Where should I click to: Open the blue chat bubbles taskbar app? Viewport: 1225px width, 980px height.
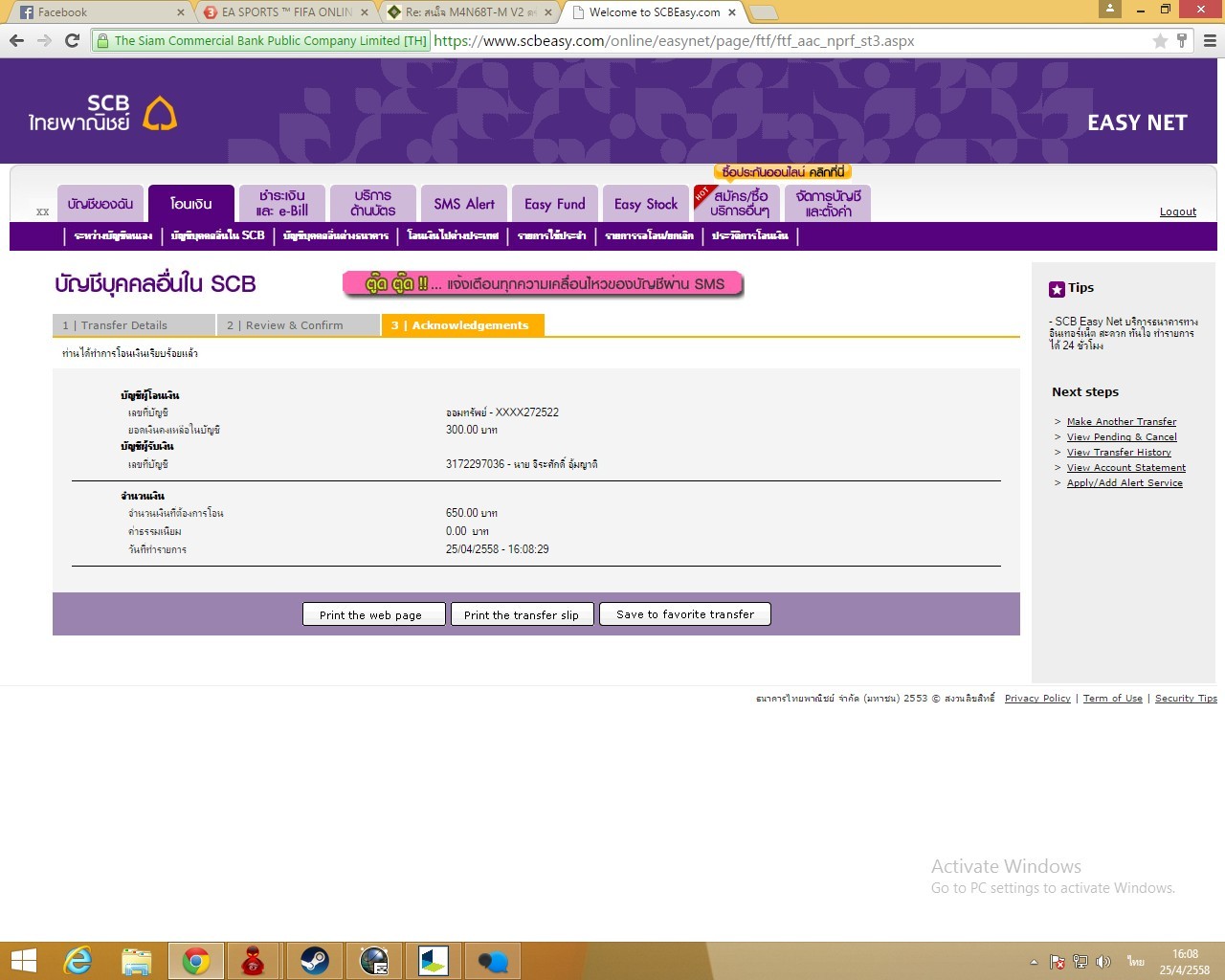click(x=493, y=961)
